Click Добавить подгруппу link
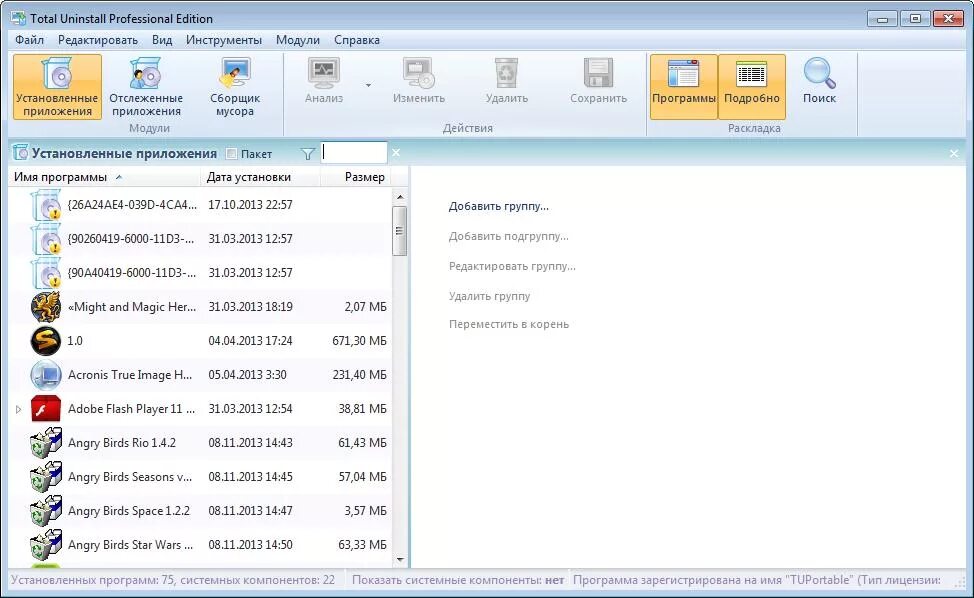974x598 pixels. [509, 236]
